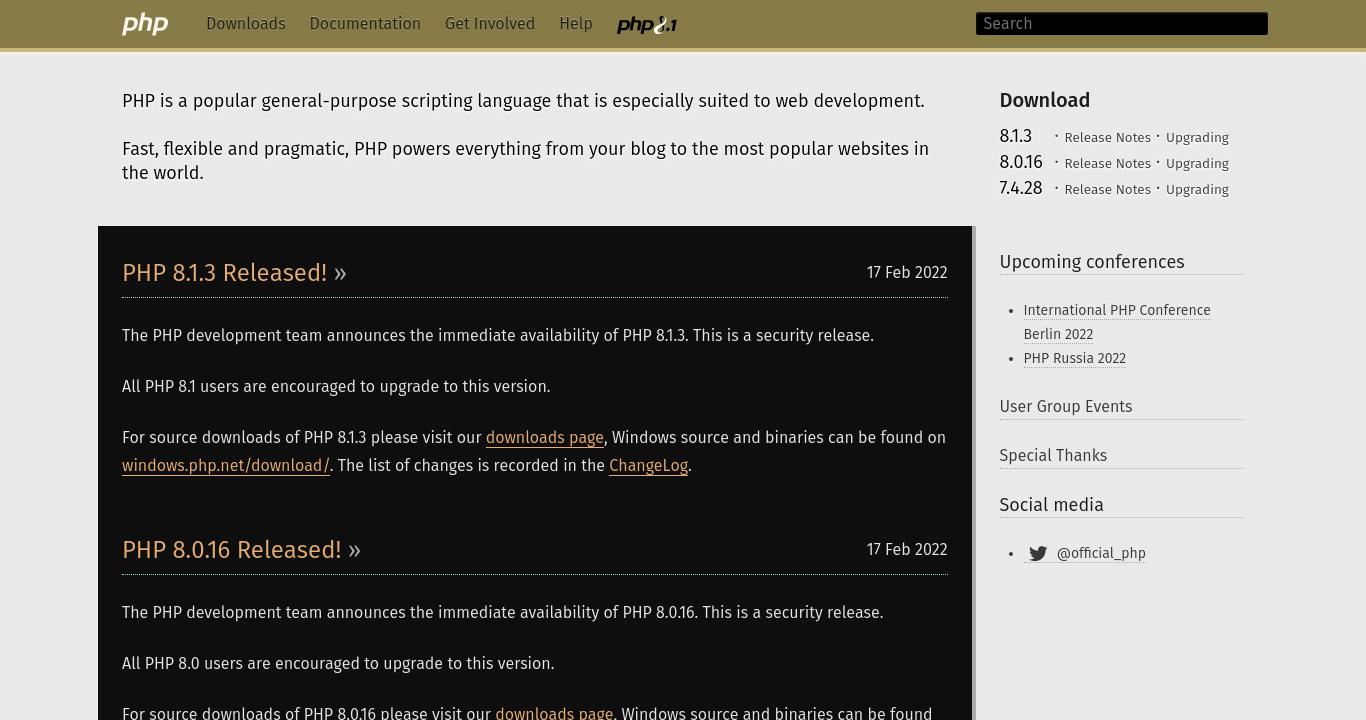Follow the downloads page link for 8.1.3
The height and width of the screenshot is (720, 1366).
pyautogui.click(x=545, y=438)
